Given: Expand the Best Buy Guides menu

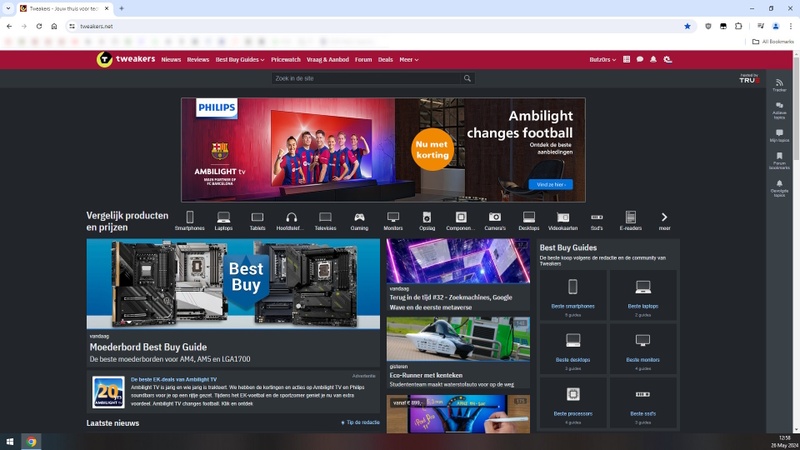Looking at the screenshot, I should (240, 60).
